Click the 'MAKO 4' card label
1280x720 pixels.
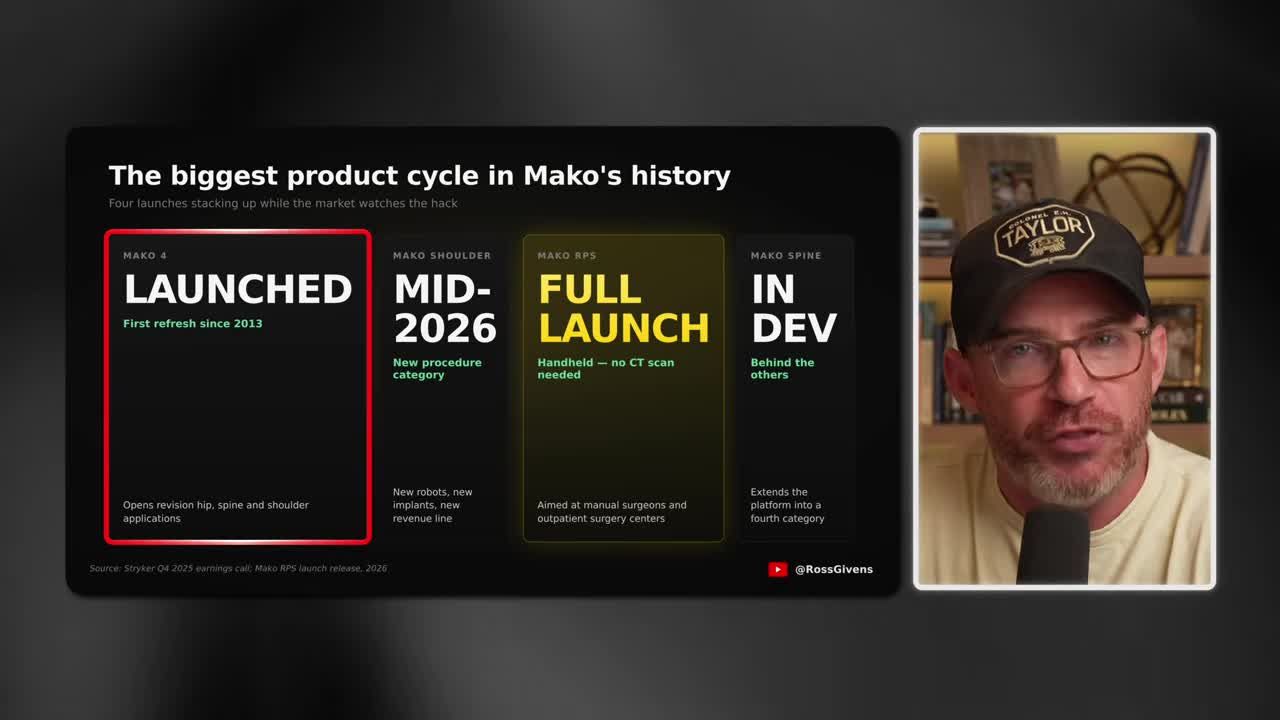click(x=145, y=256)
